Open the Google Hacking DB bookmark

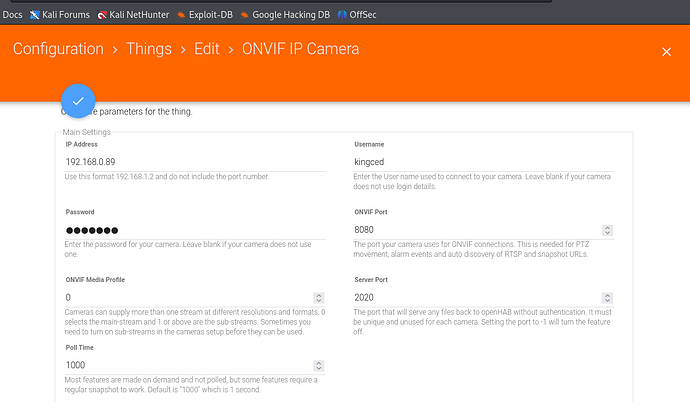click(x=286, y=15)
